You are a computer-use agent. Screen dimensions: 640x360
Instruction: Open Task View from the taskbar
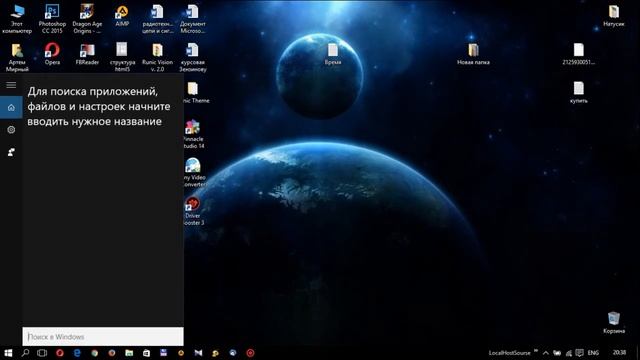coord(42,353)
